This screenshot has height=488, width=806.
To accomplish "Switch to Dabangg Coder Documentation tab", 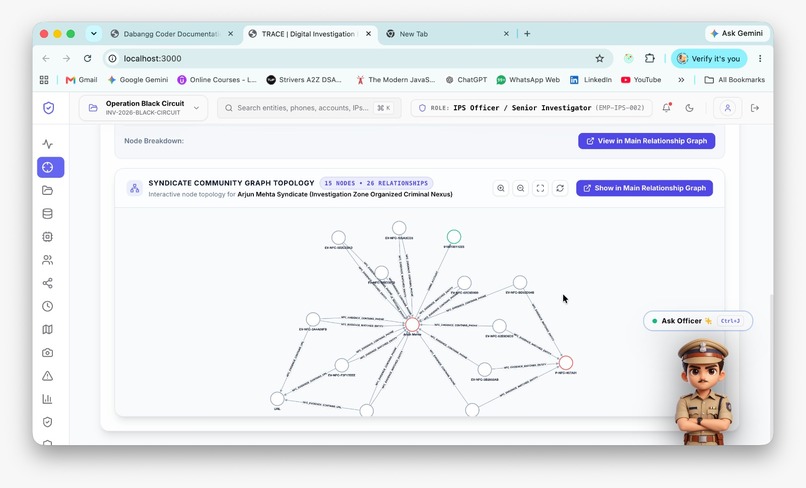I will (171, 34).
